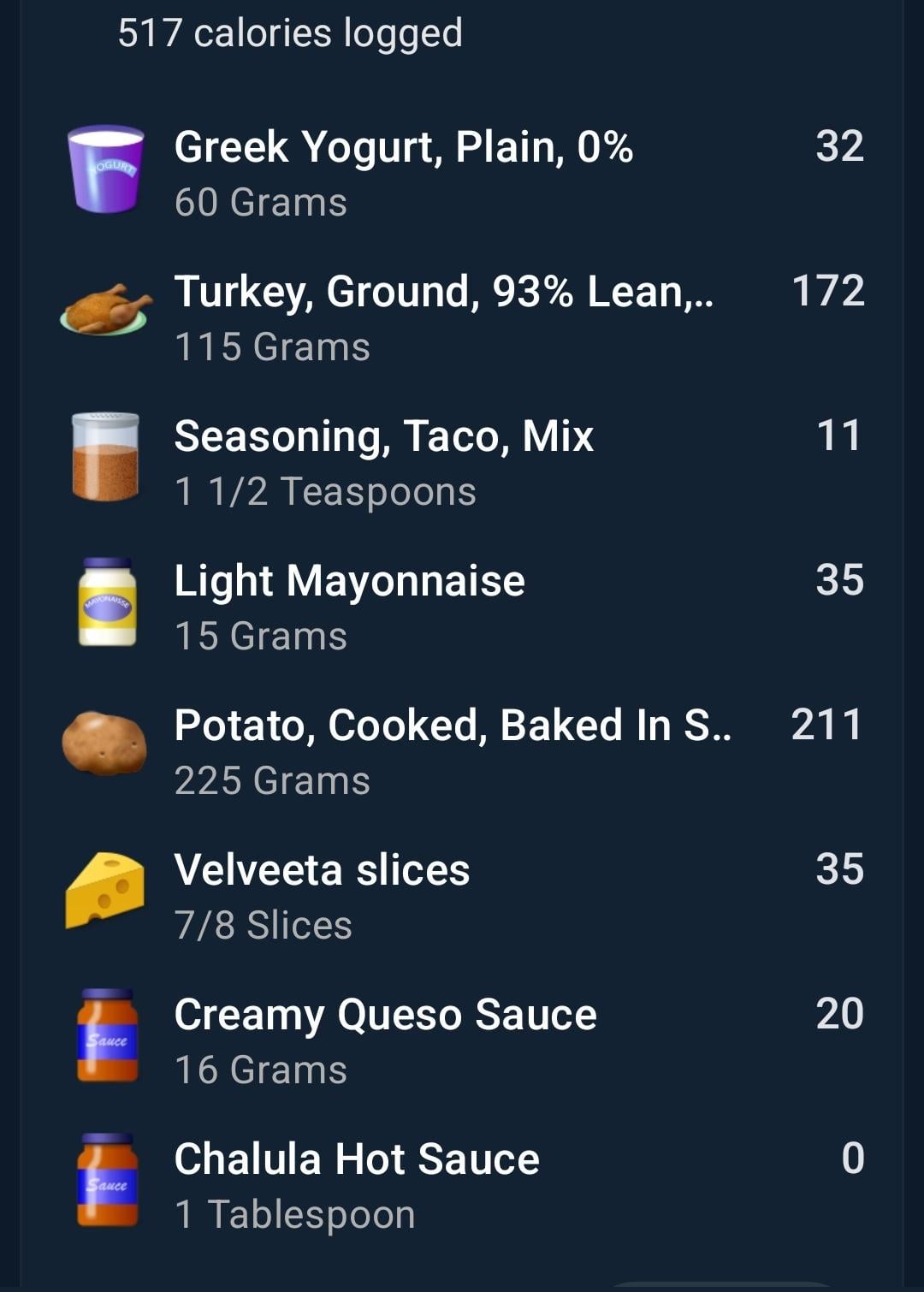Tap the taco seasoning jar icon
Screen dimensions: 924x1292
[x=105, y=457]
